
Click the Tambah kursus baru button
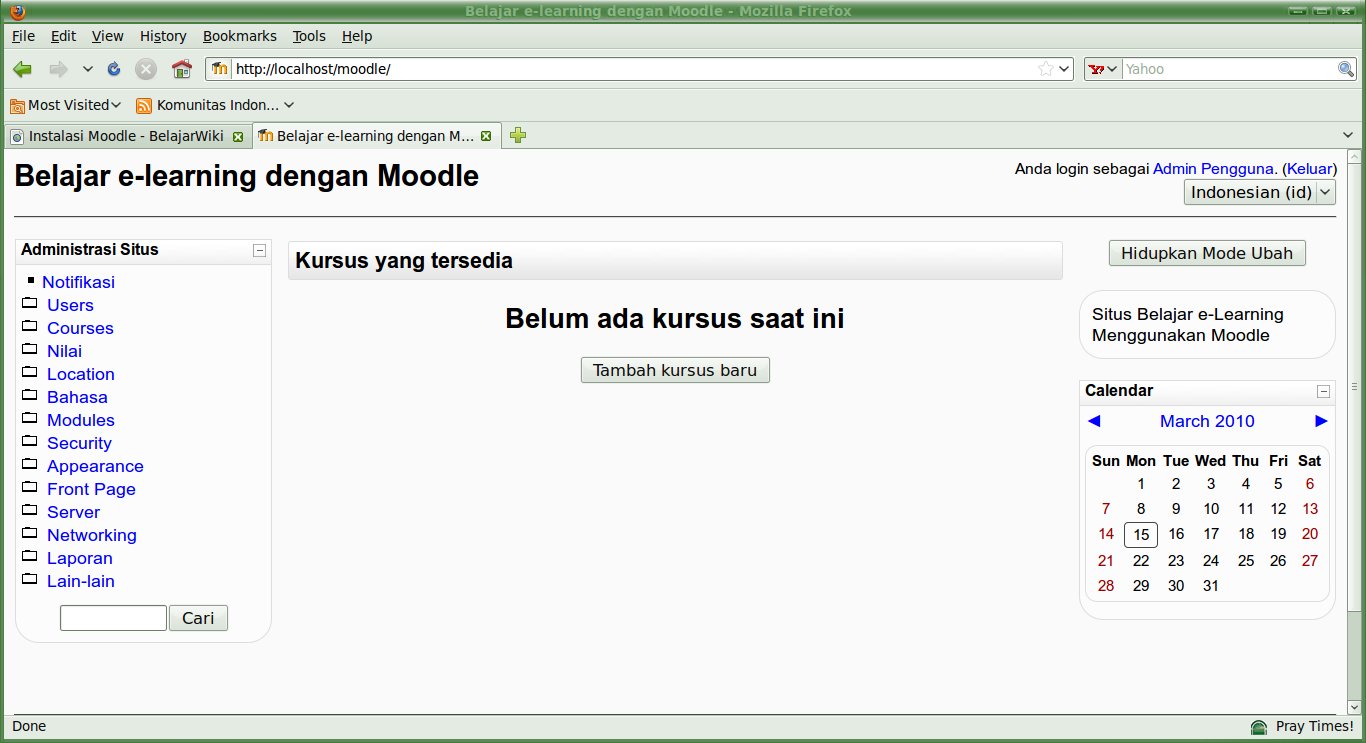675,370
